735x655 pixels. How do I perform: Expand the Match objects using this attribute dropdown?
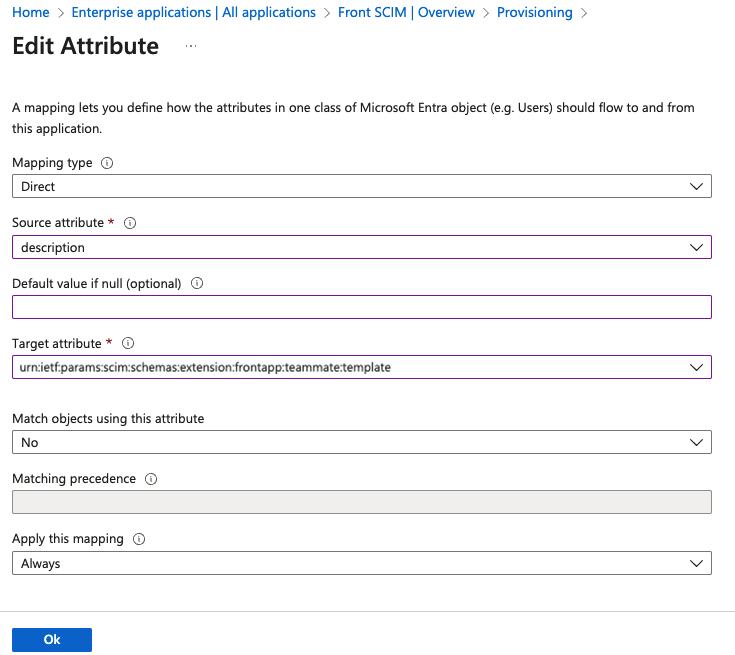click(x=362, y=442)
